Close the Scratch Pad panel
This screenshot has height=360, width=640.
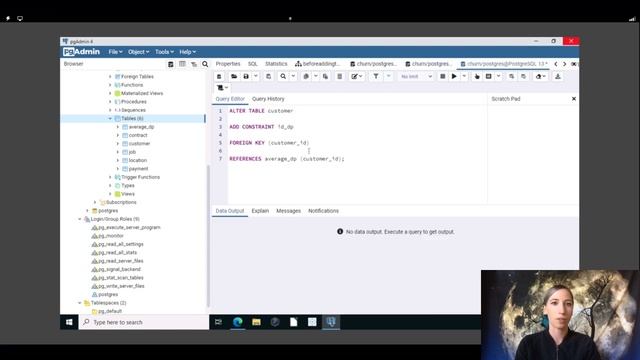pos(573,99)
